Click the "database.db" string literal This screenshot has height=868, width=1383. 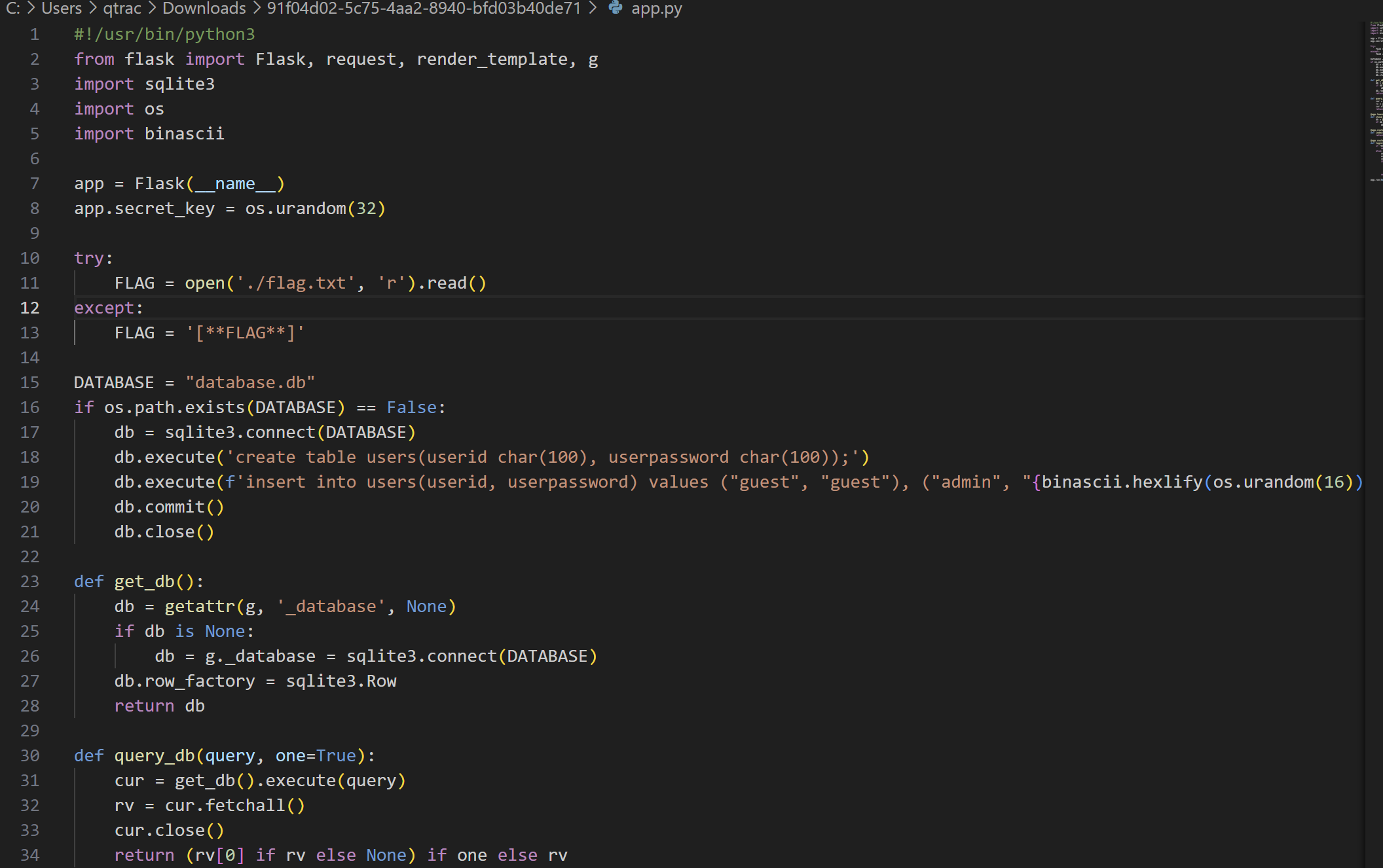click(250, 382)
